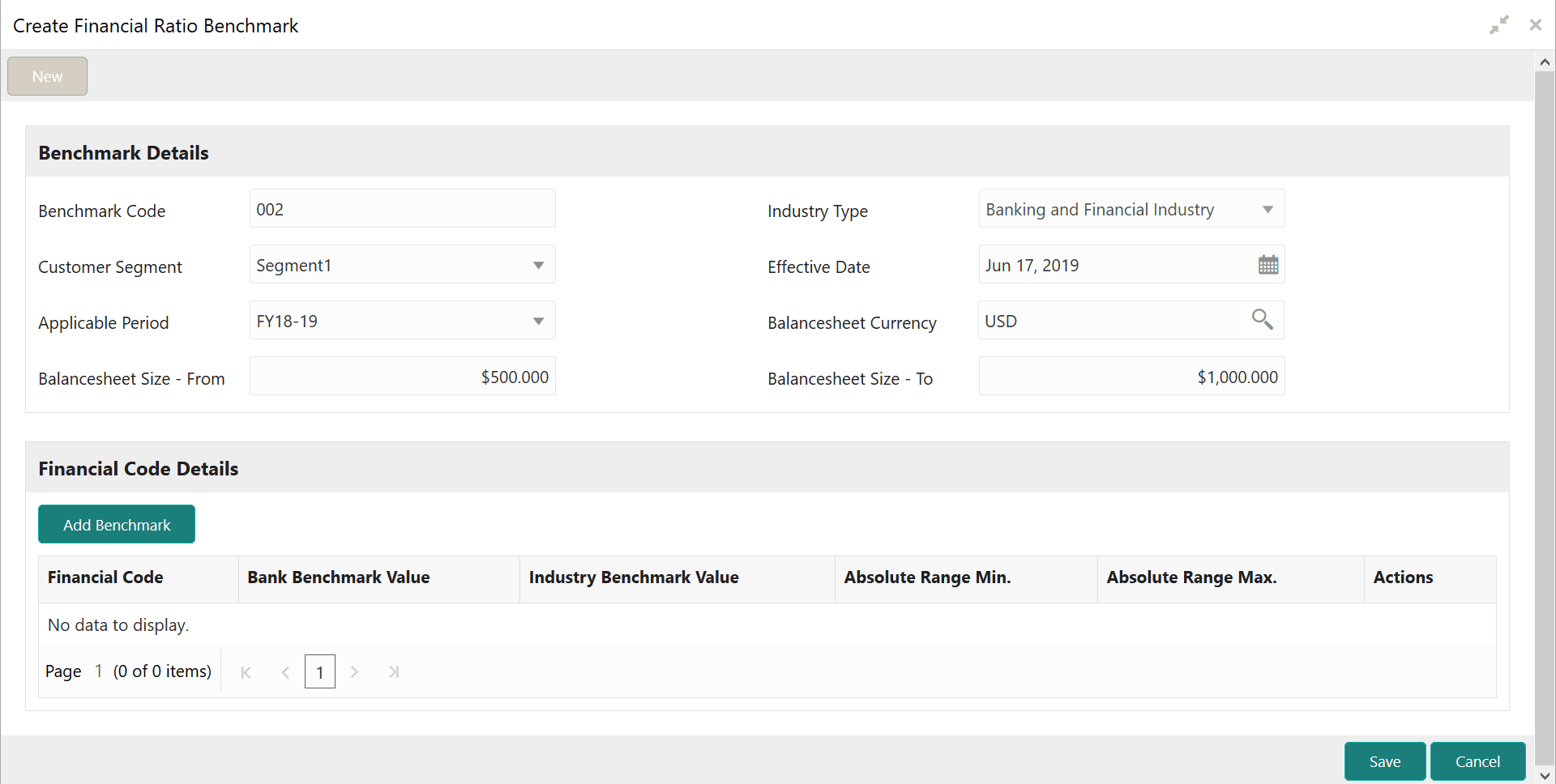The image size is (1556, 784).
Task: Focus the Balancesheet Size - From field
Action: 402,377
